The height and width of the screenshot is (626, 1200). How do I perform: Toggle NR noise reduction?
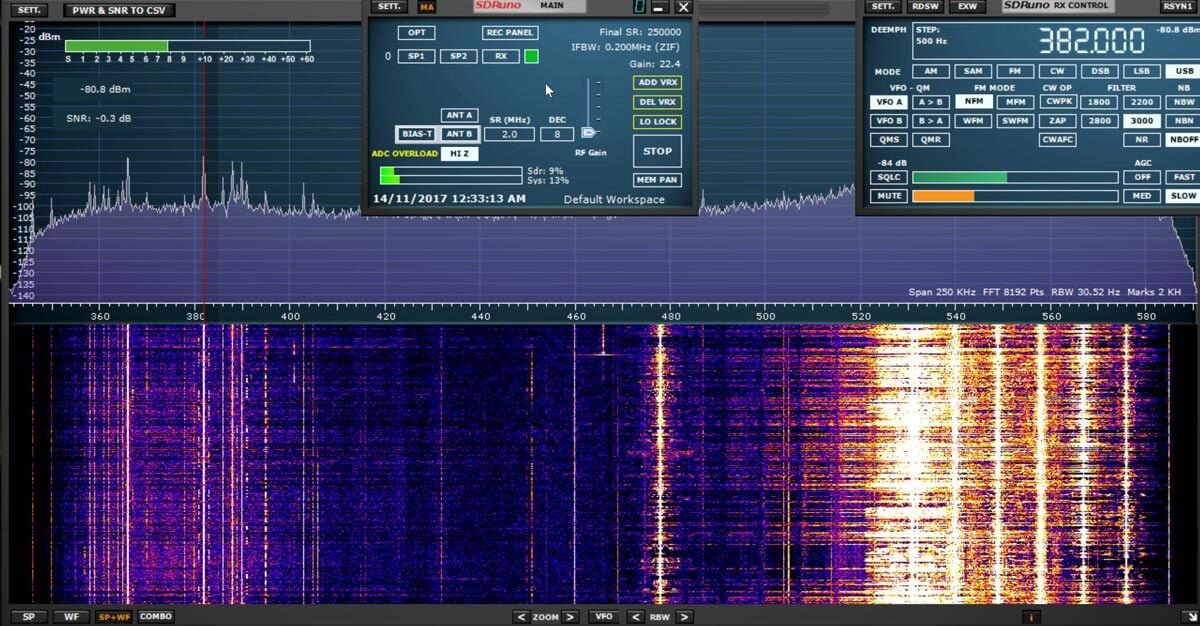pos(1141,140)
